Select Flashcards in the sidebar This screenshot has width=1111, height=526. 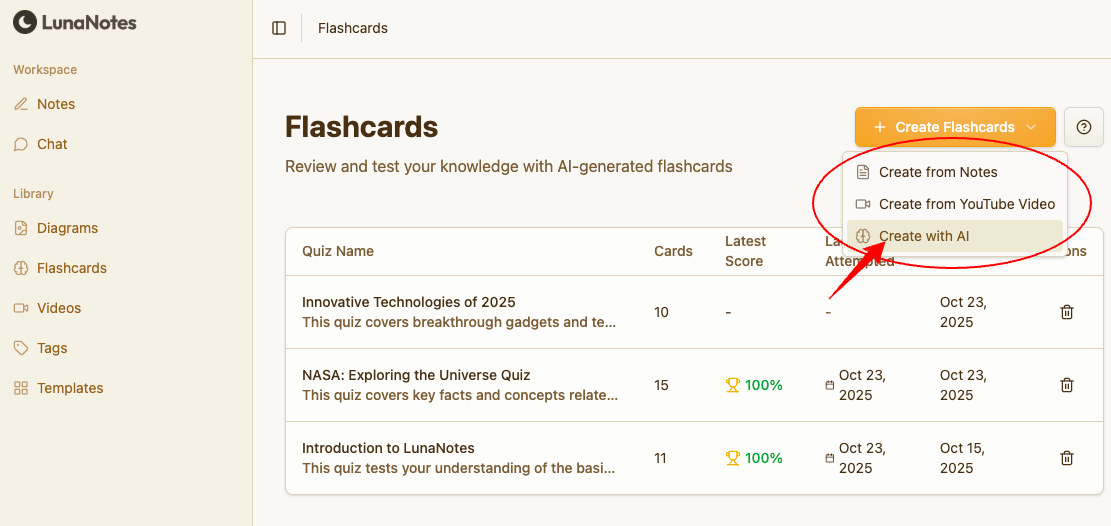(x=71, y=268)
